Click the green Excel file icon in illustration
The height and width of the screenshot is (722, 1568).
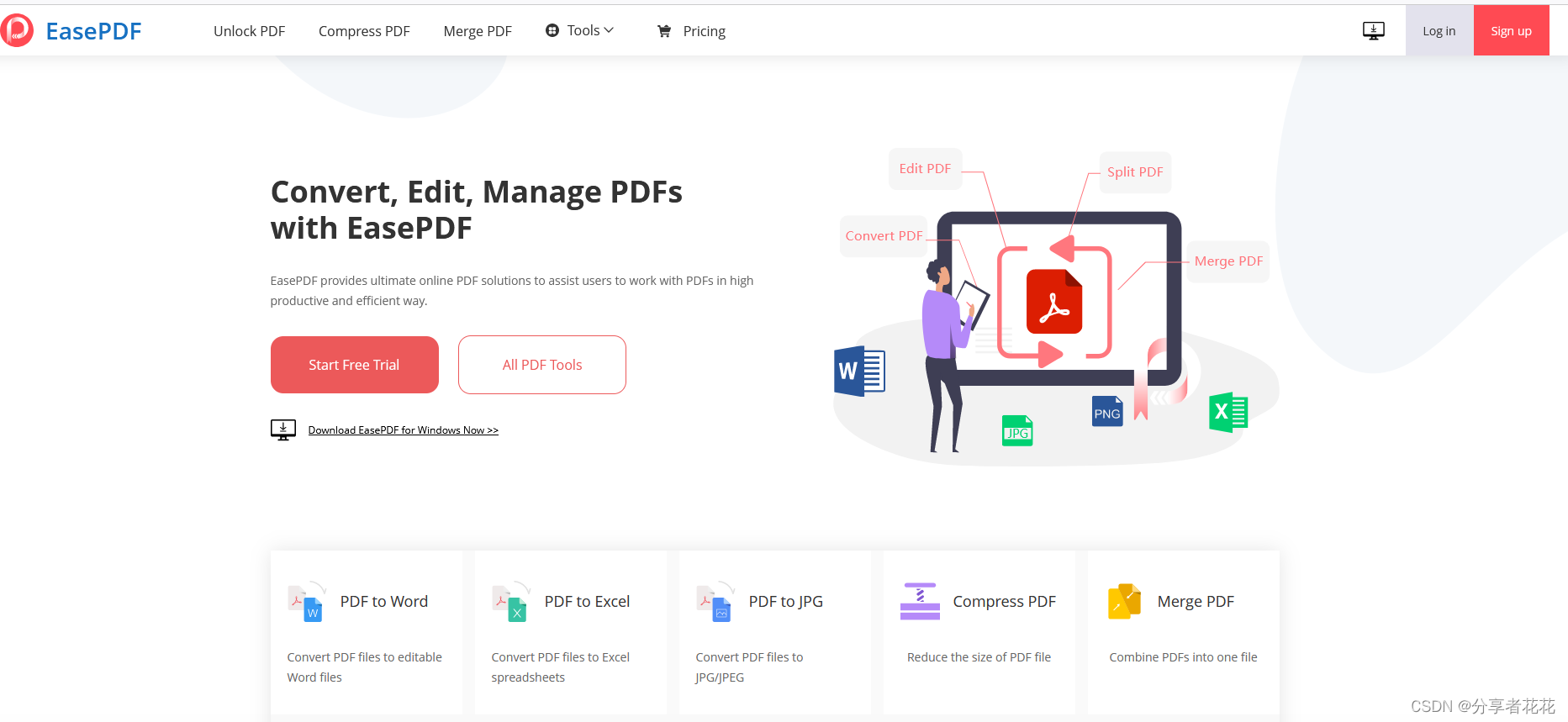click(1228, 413)
